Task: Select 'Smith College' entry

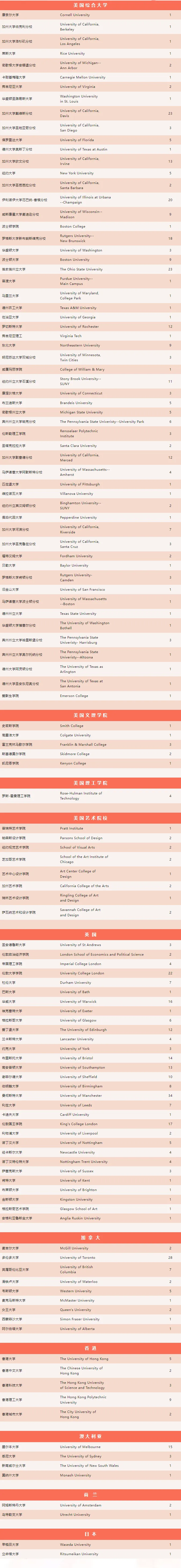Action: tap(71, 726)
